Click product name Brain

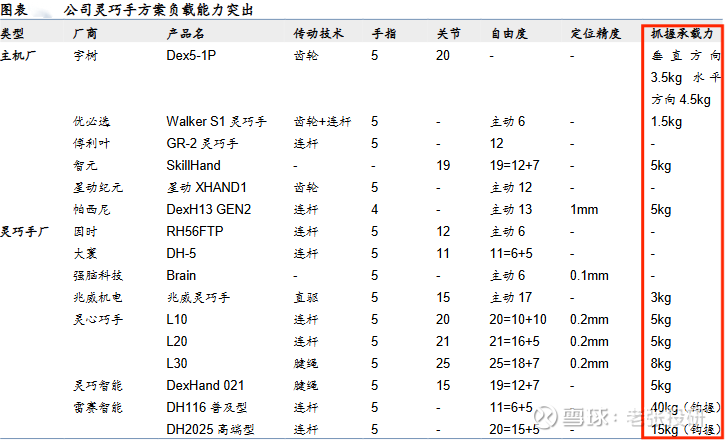(181, 276)
